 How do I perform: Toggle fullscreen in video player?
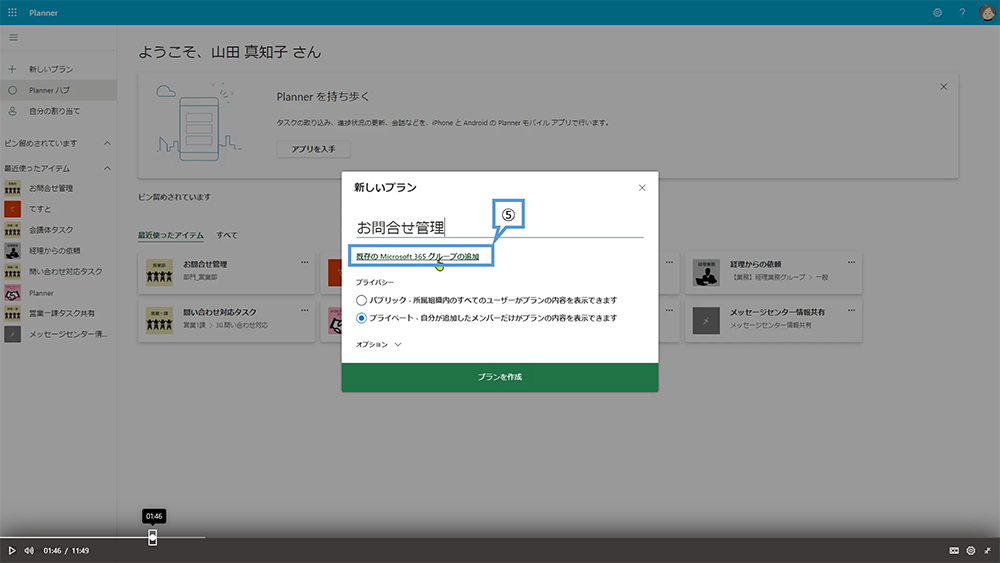point(987,550)
